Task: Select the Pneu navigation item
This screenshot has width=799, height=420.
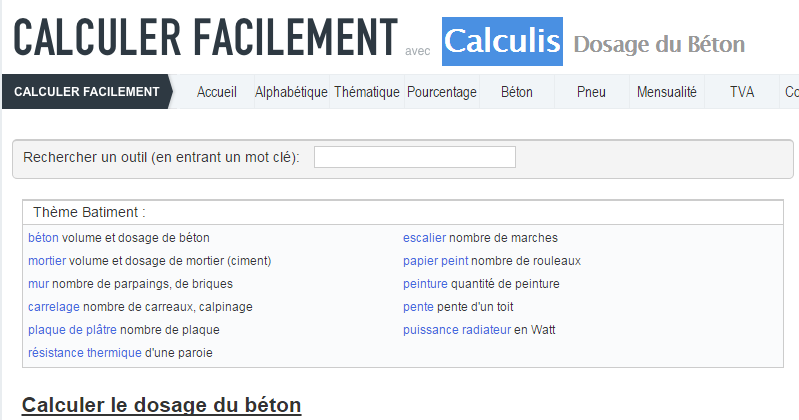Action: [591, 92]
